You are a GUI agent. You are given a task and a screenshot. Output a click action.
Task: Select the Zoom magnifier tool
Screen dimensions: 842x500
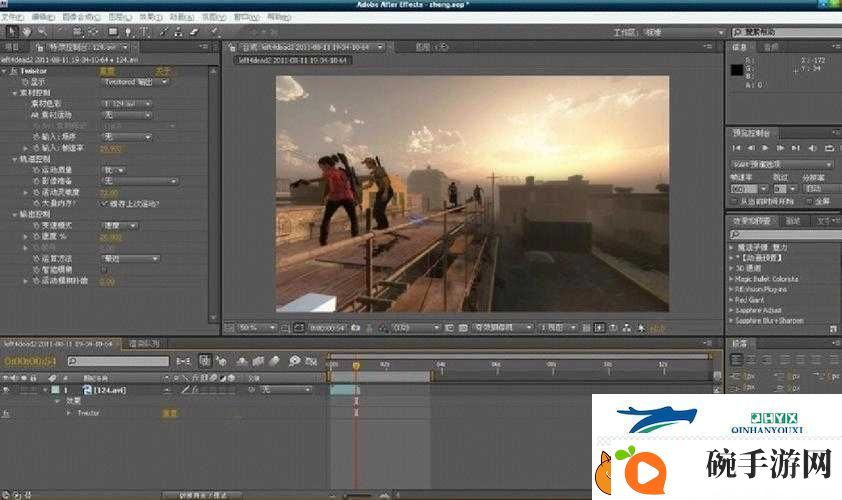[42, 32]
